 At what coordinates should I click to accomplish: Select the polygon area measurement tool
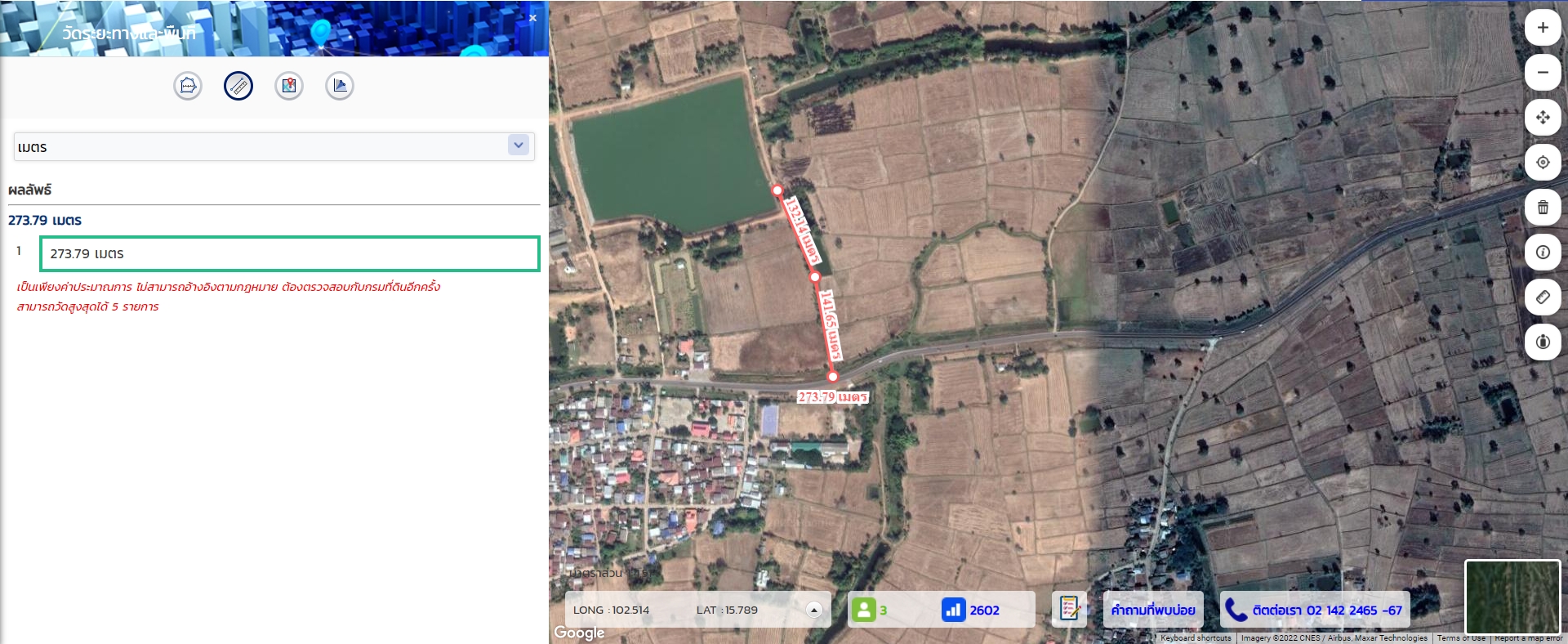(x=188, y=86)
